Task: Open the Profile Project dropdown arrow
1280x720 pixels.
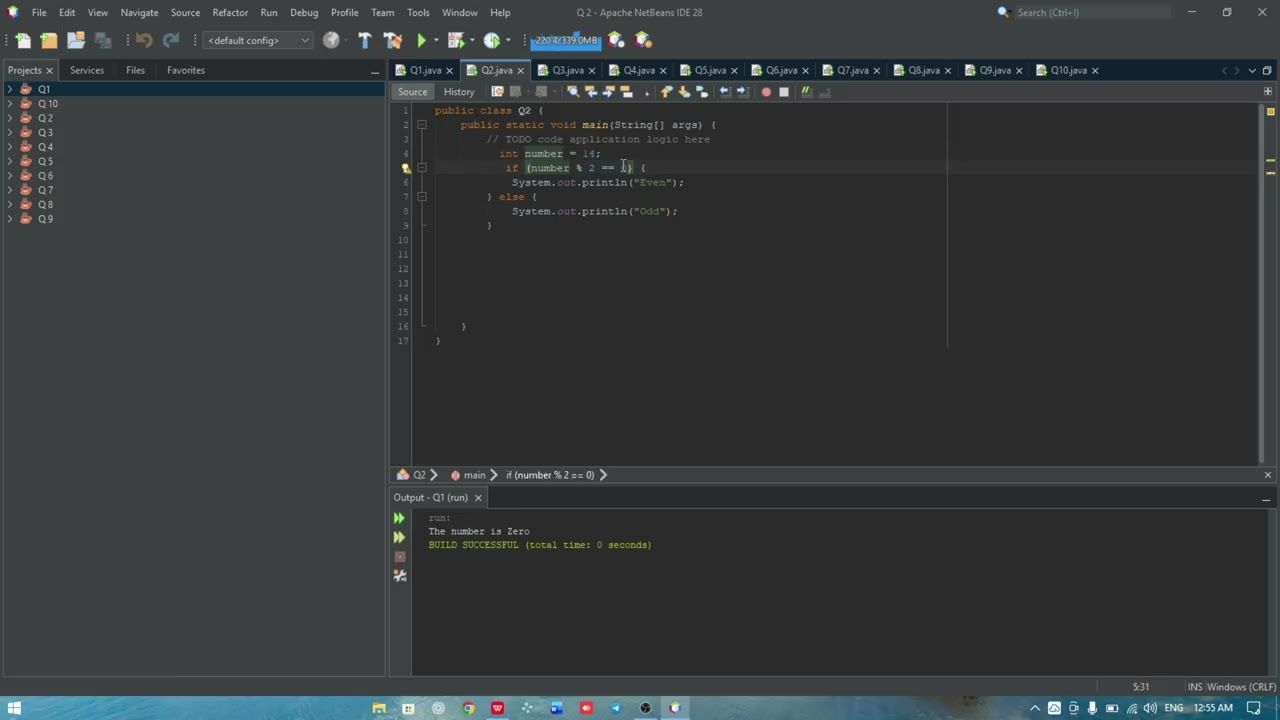Action: click(x=508, y=41)
